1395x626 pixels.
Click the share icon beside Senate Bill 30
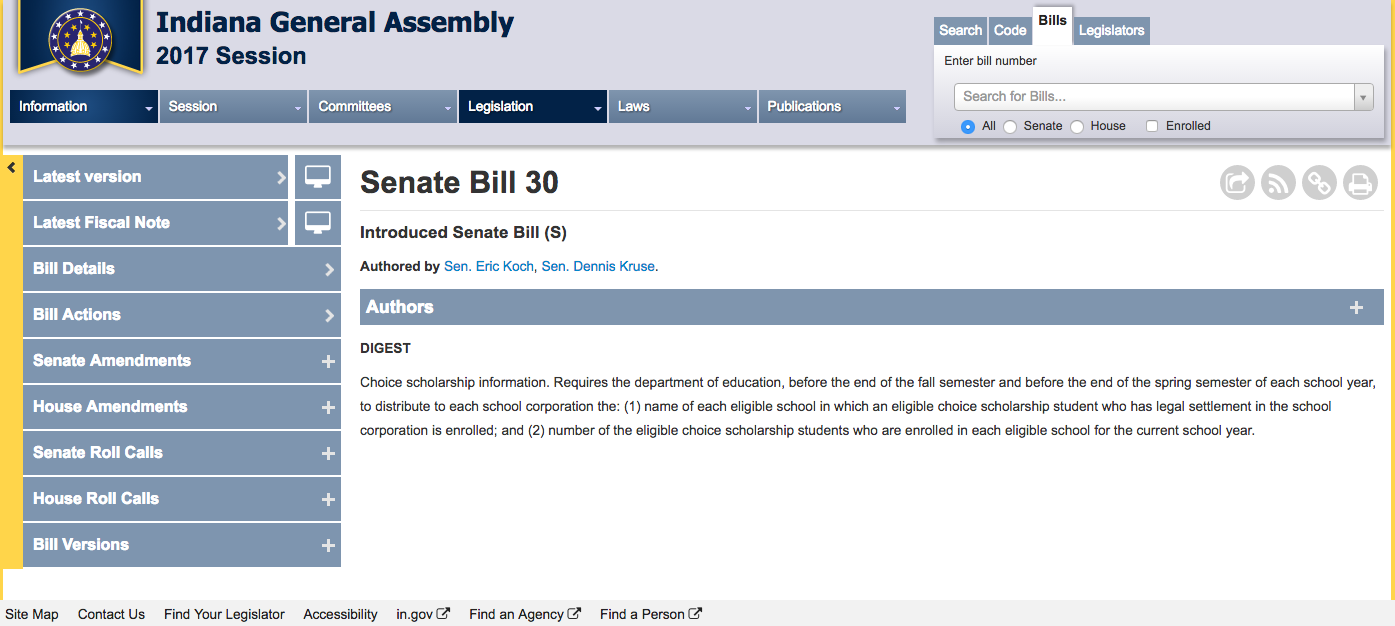(1238, 183)
